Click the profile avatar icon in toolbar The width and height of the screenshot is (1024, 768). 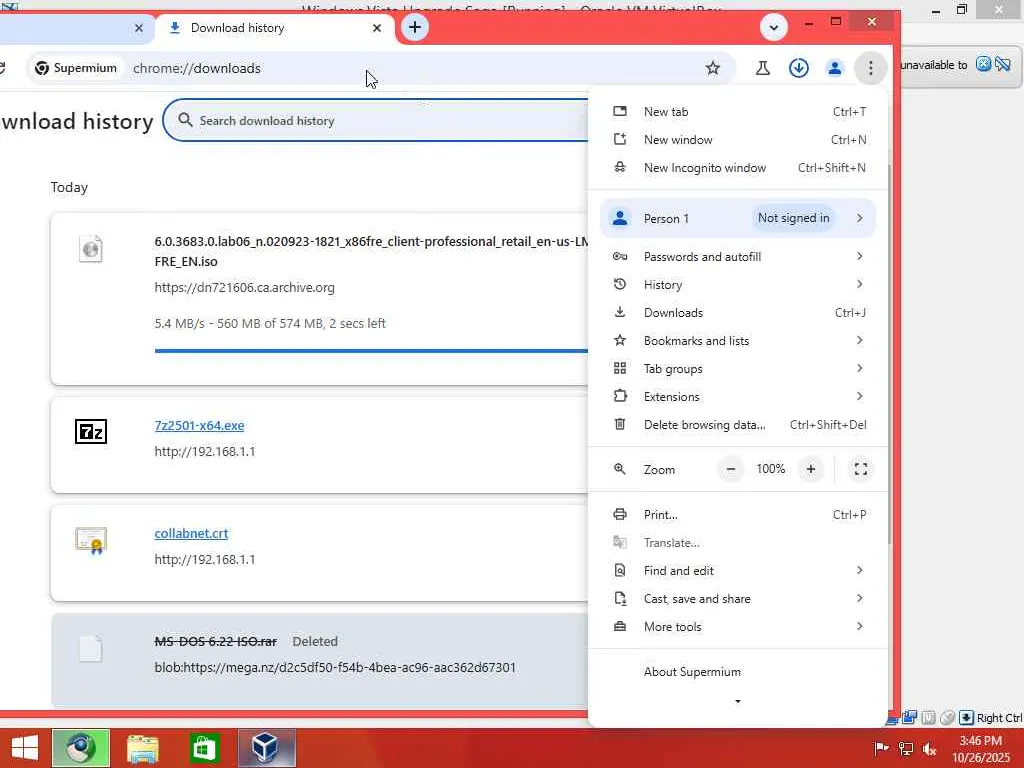(835, 68)
